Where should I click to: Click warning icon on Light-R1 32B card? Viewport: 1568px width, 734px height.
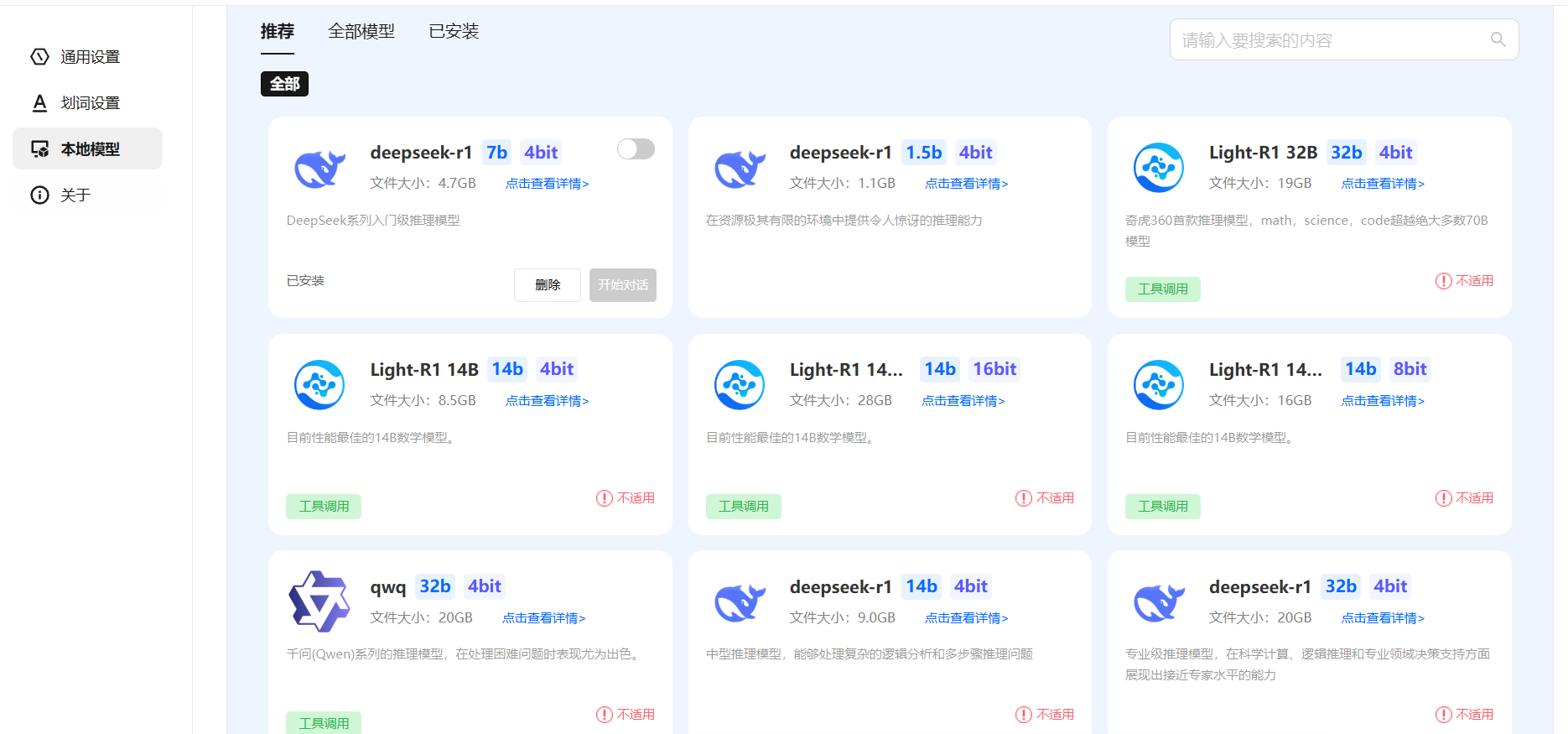click(1443, 281)
